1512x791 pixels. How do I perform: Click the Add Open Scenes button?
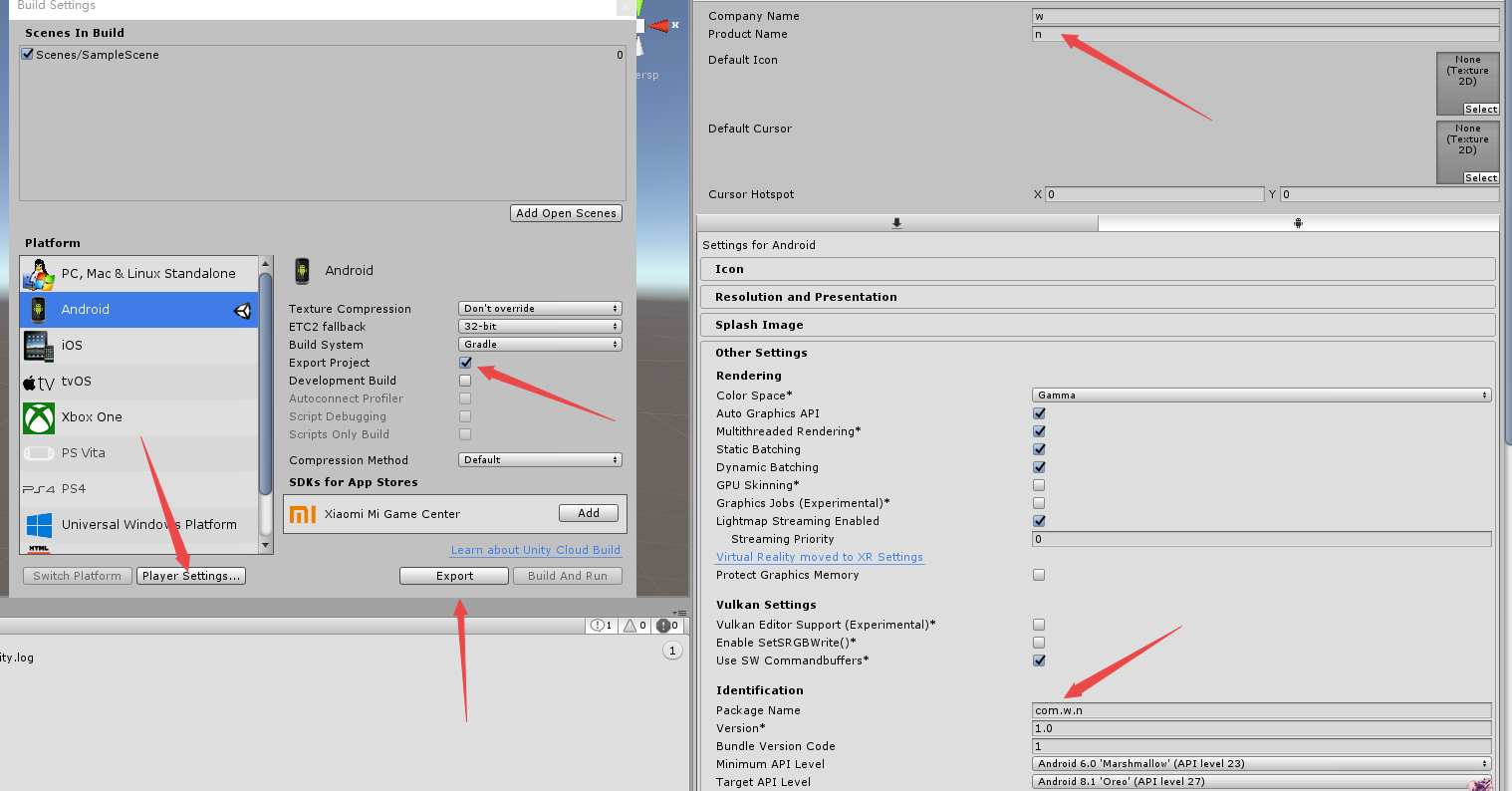tap(567, 213)
